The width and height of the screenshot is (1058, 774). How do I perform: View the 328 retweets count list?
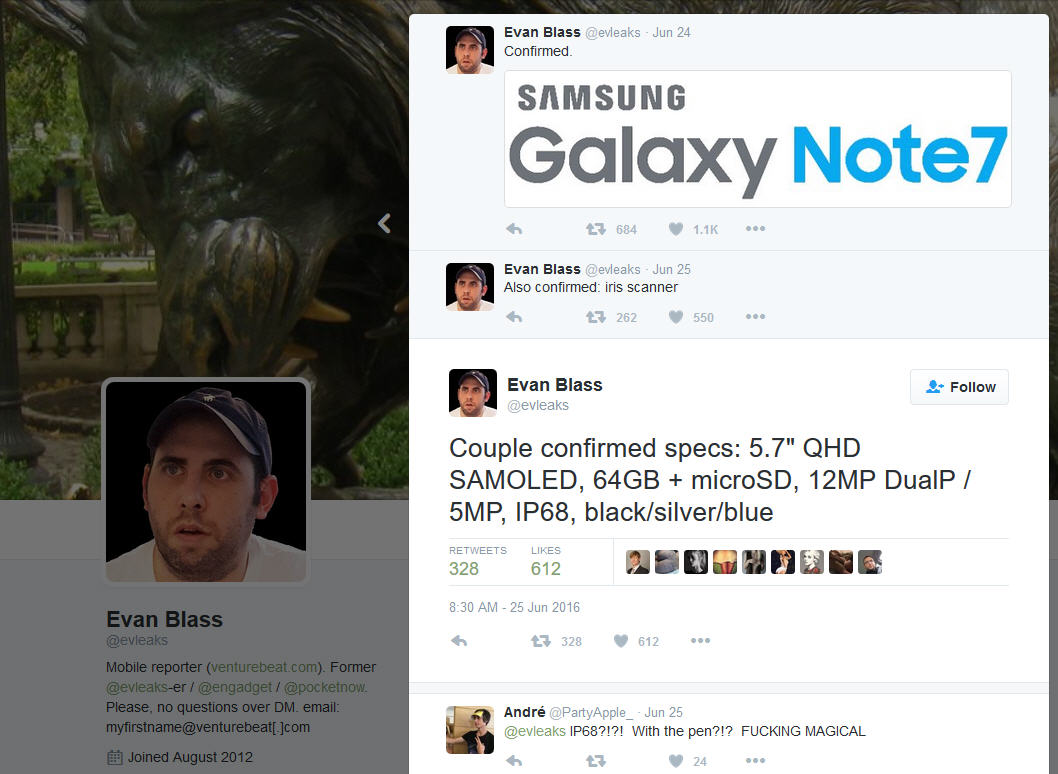click(x=477, y=561)
